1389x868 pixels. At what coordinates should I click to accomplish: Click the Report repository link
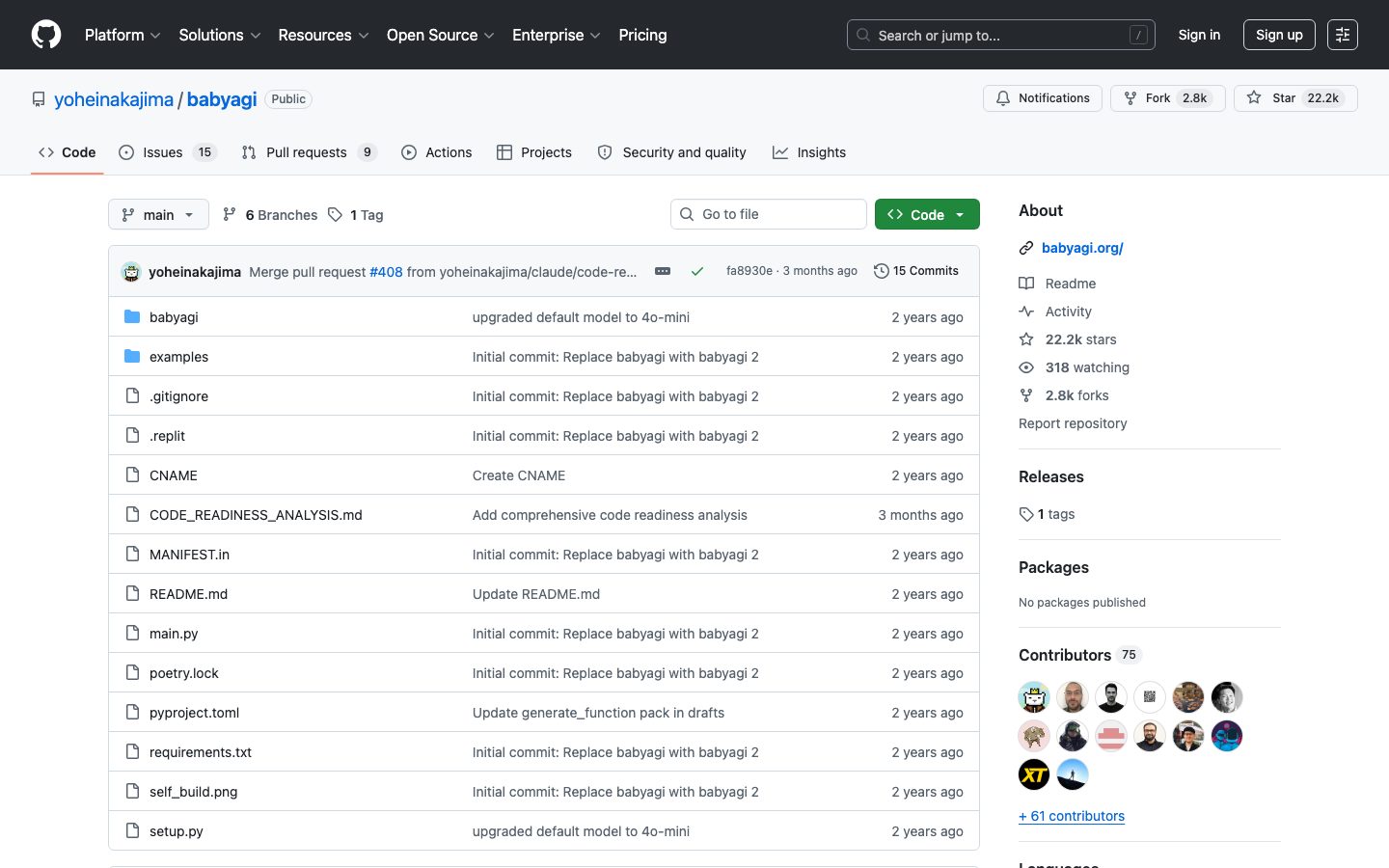click(1073, 423)
